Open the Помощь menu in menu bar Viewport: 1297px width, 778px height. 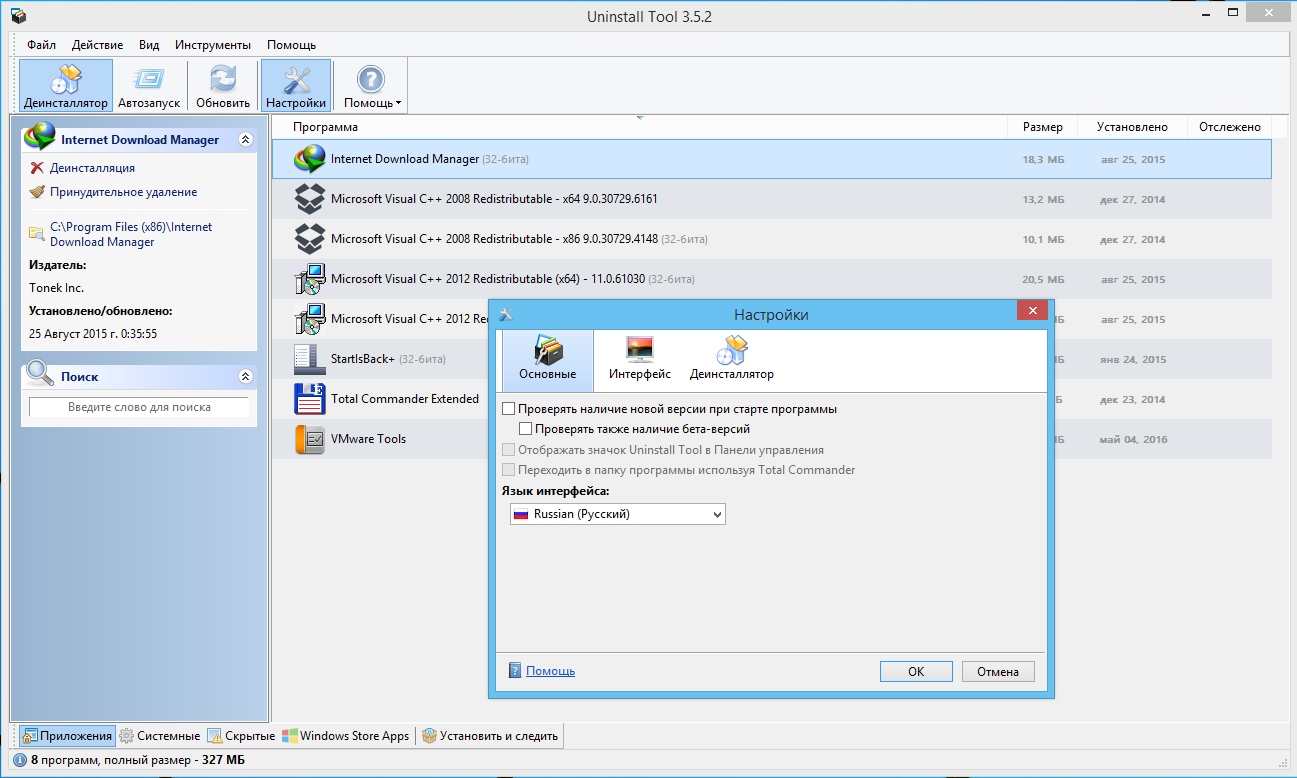291,45
